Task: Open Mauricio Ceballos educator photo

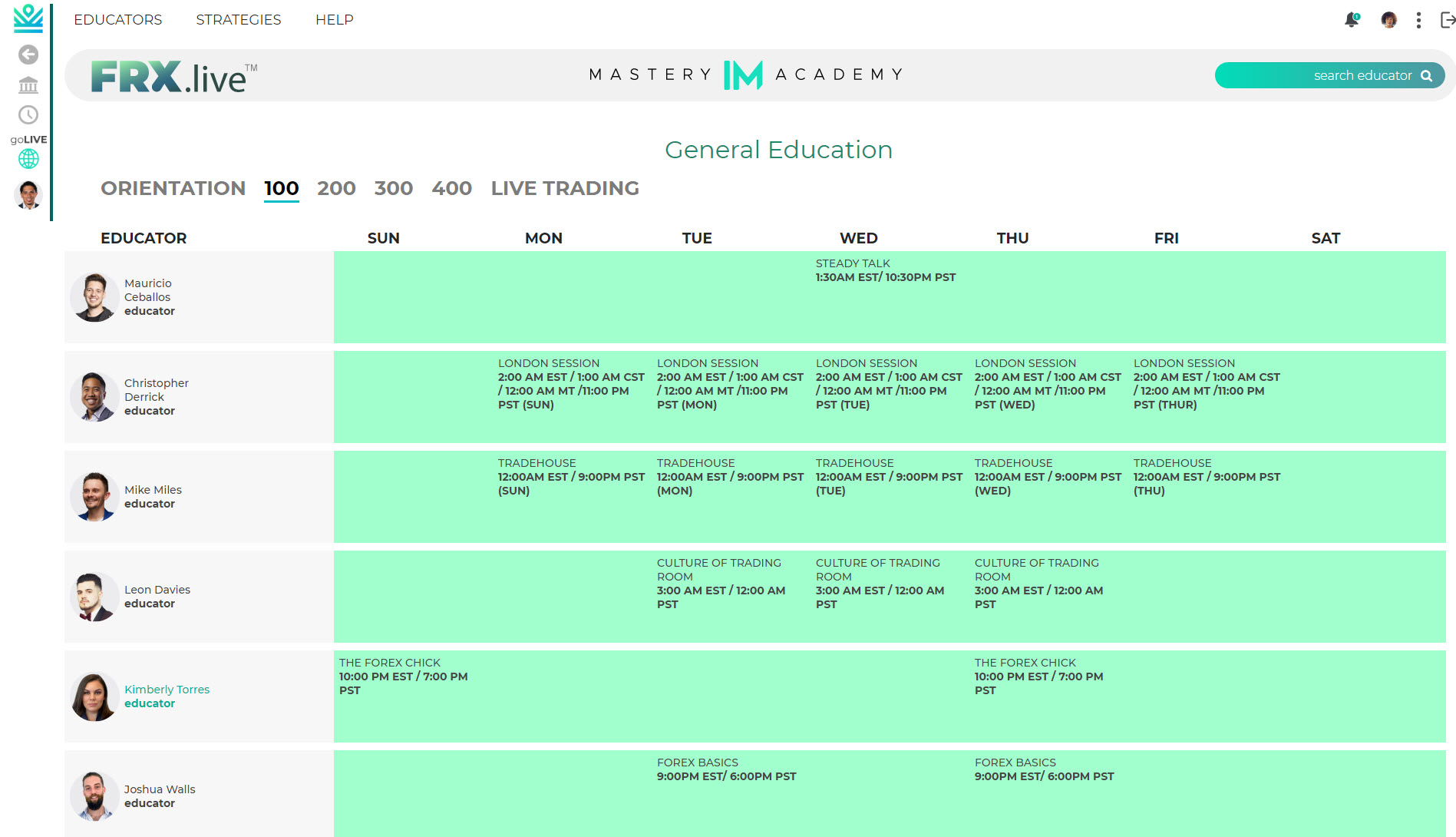Action: (x=95, y=297)
